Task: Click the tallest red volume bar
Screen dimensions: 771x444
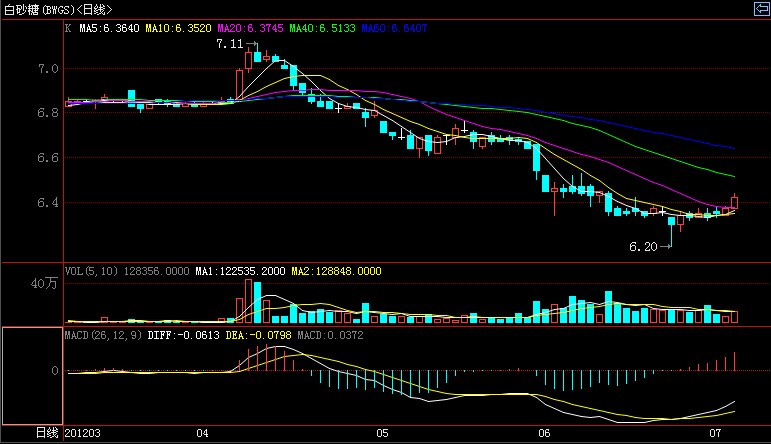Action: pyautogui.click(x=248, y=301)
